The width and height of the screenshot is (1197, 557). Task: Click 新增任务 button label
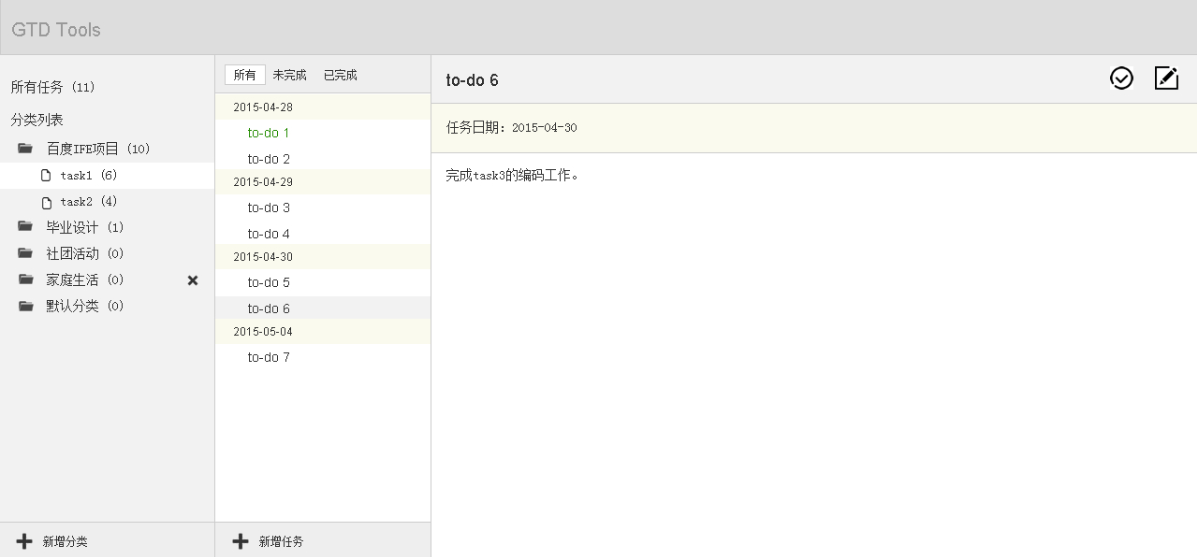pyautogui.click(x=281, y=542)
